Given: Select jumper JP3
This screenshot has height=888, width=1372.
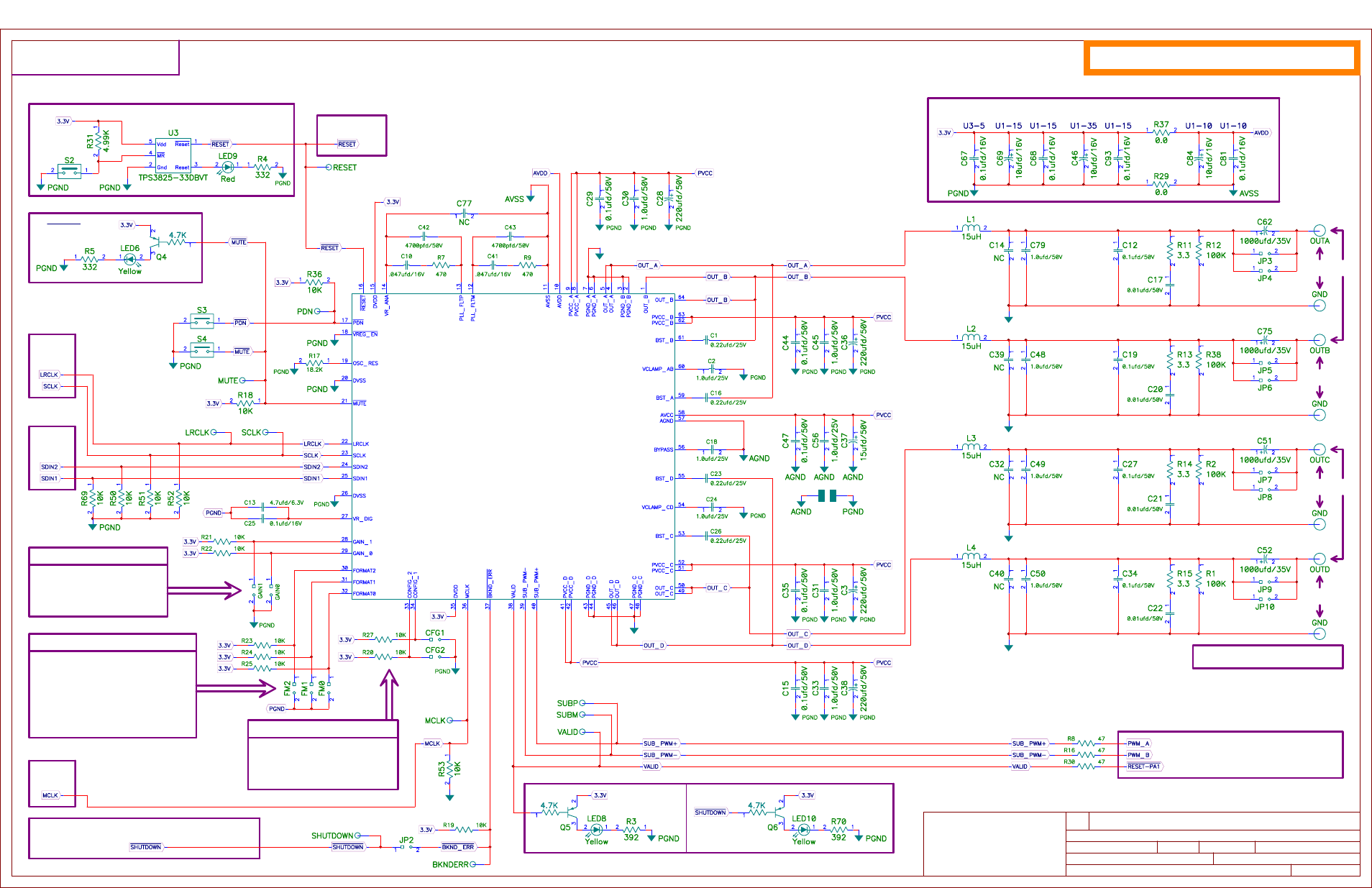Looking at the screenshot, I should point(1264,254).
